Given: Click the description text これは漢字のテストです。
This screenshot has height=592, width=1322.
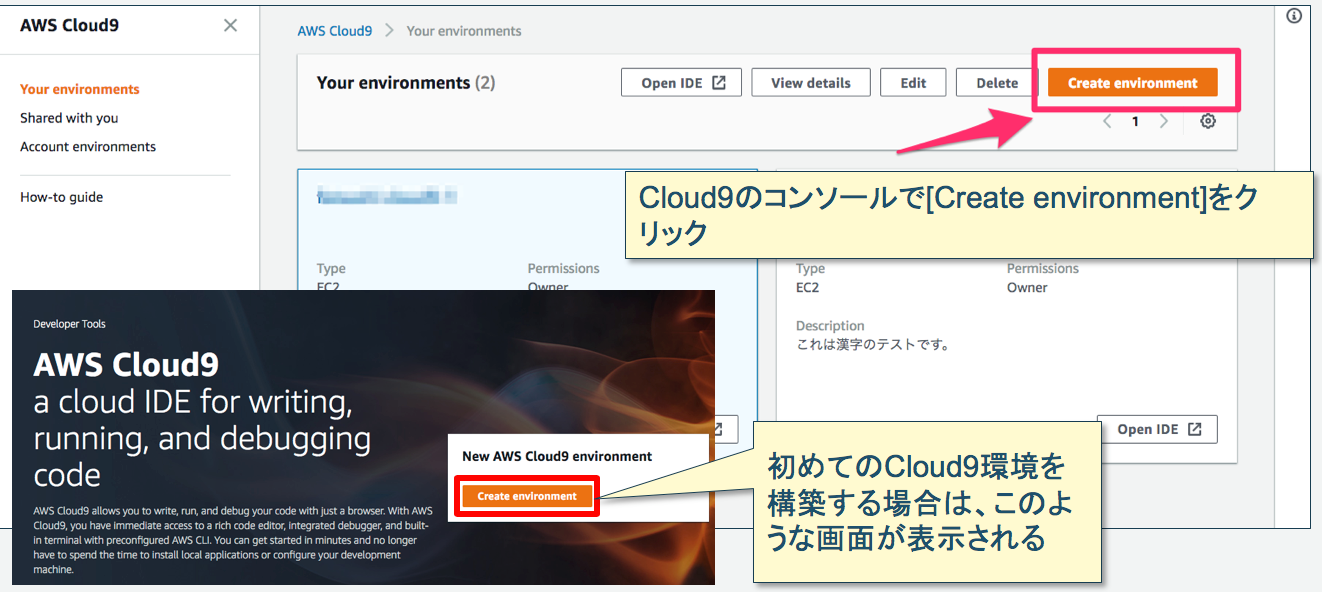Looking at the screenshot, I should click(x=873, y=345).
